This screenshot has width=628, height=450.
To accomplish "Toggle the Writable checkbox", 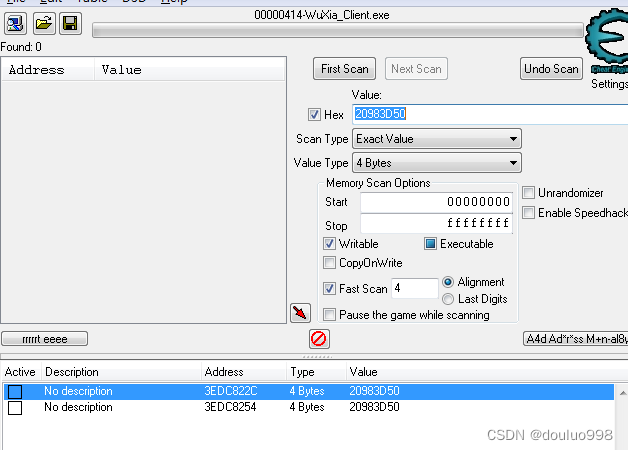I will pos(329,243).
